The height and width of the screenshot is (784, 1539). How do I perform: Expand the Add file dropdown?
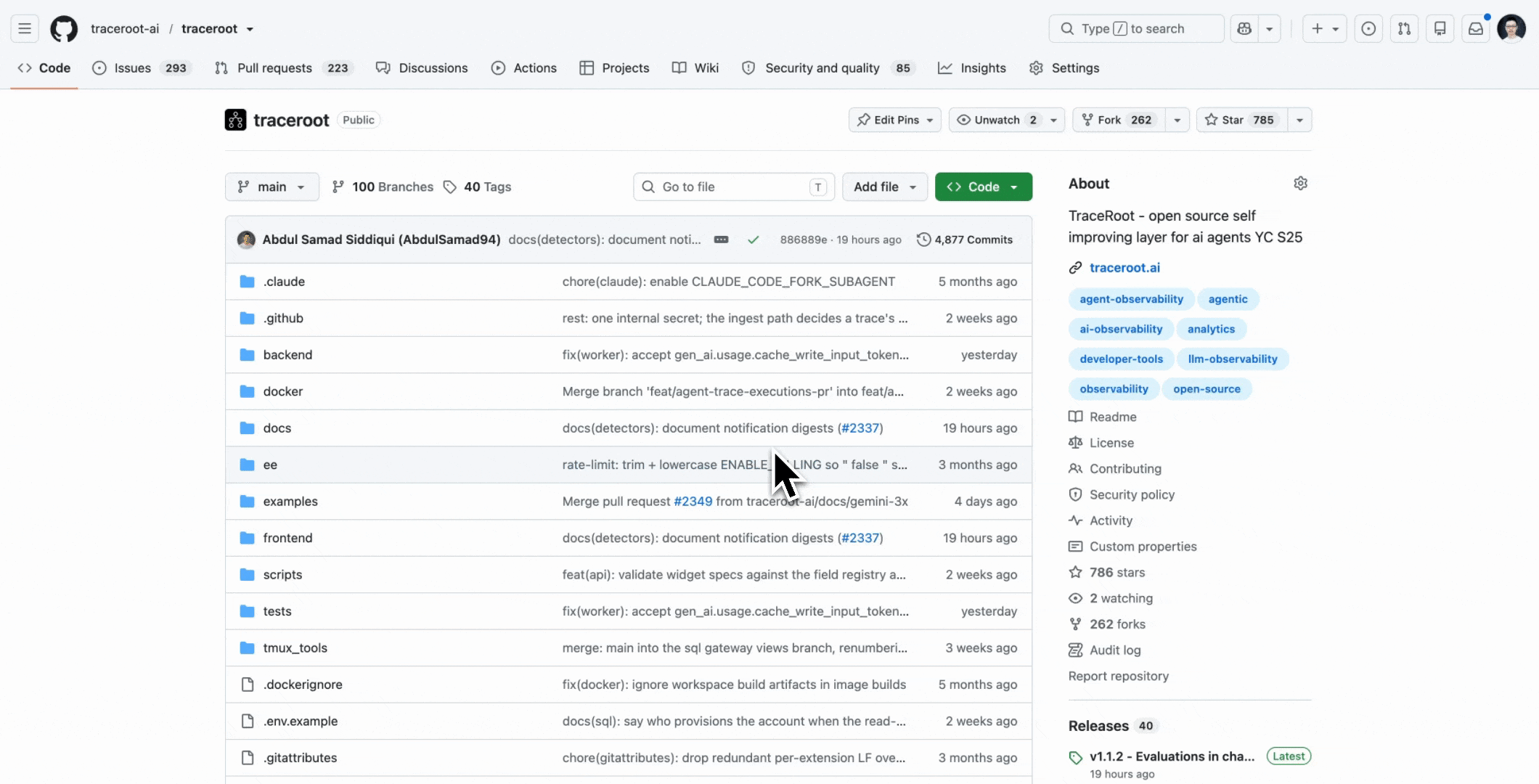point(884,187)
